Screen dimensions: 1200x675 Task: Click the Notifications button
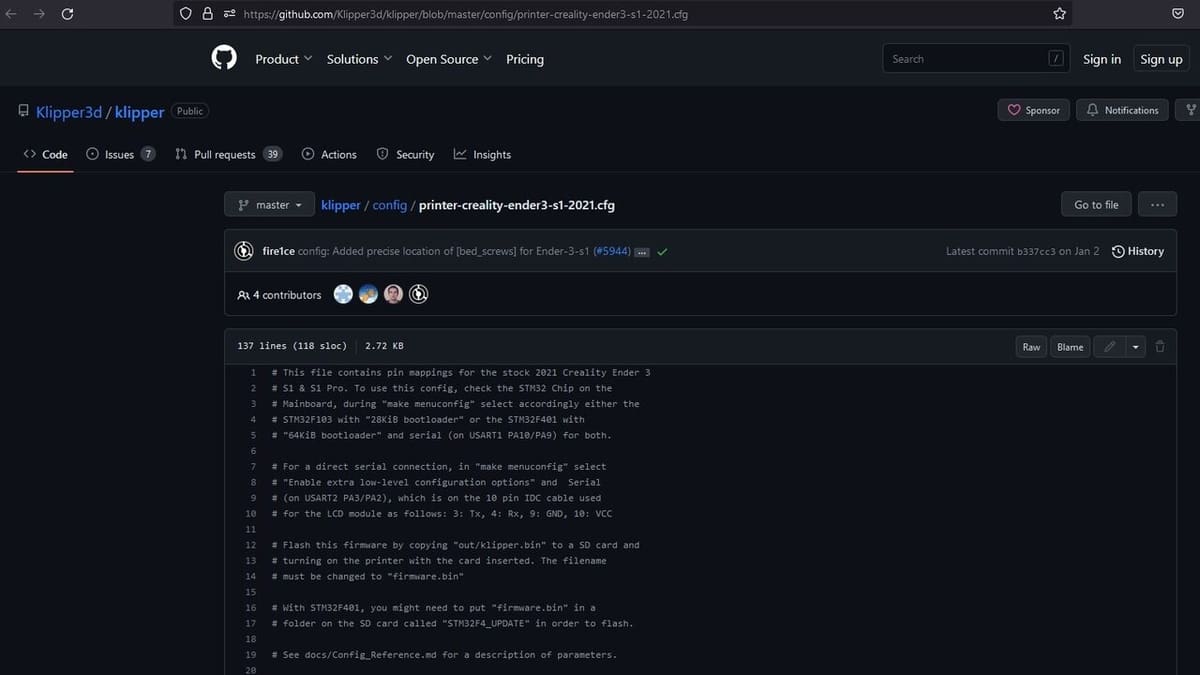tap(1122, 110)
